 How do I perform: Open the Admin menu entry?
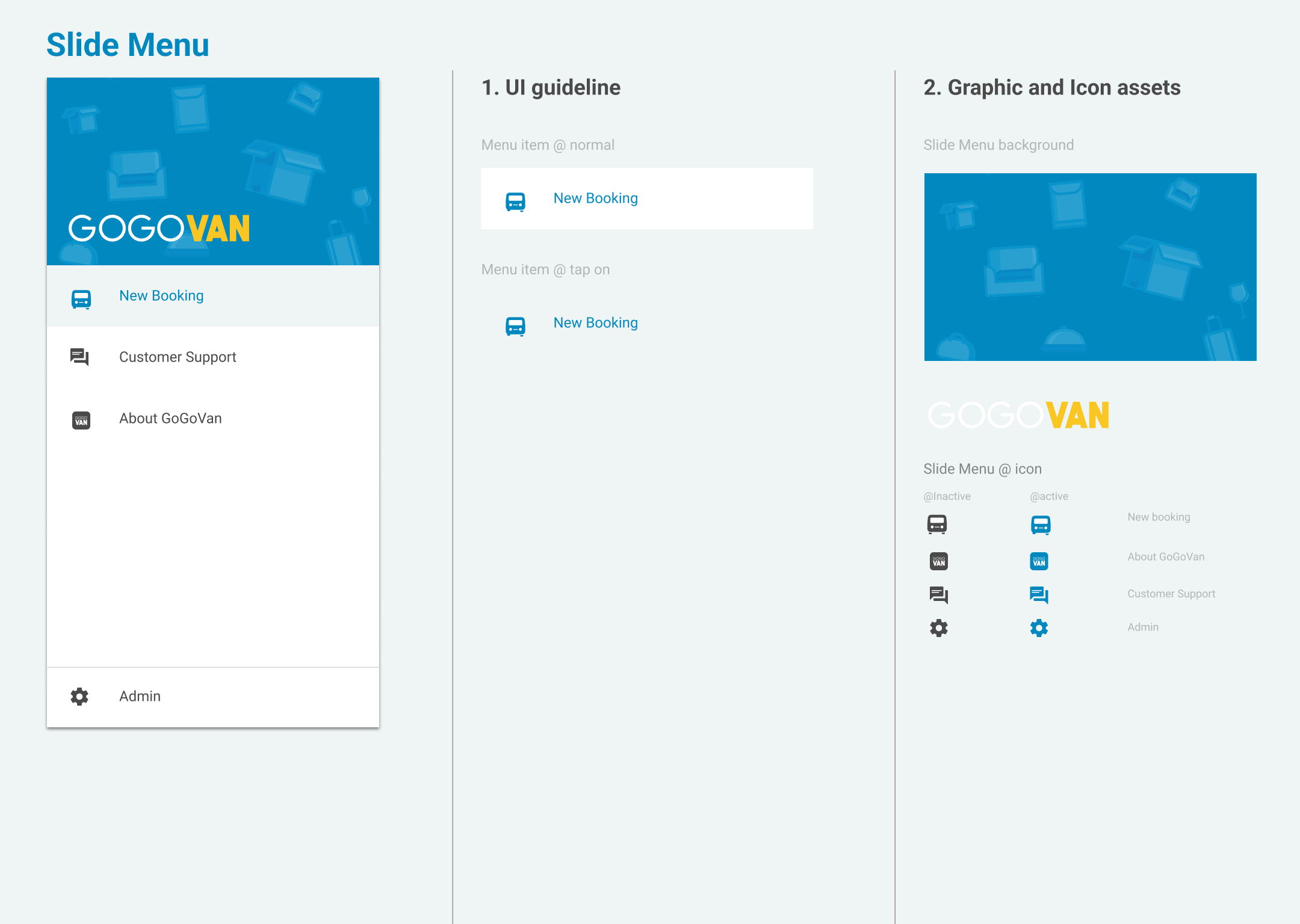pos(213,697)
